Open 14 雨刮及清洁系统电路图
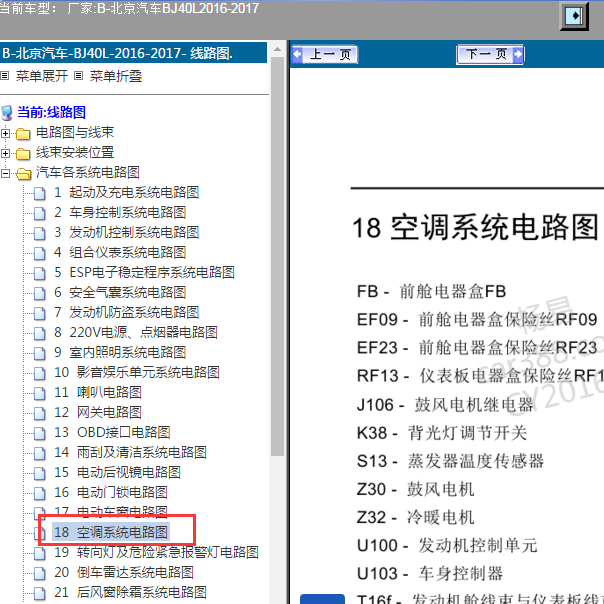604x604 pixels. [x=130, y=453]
